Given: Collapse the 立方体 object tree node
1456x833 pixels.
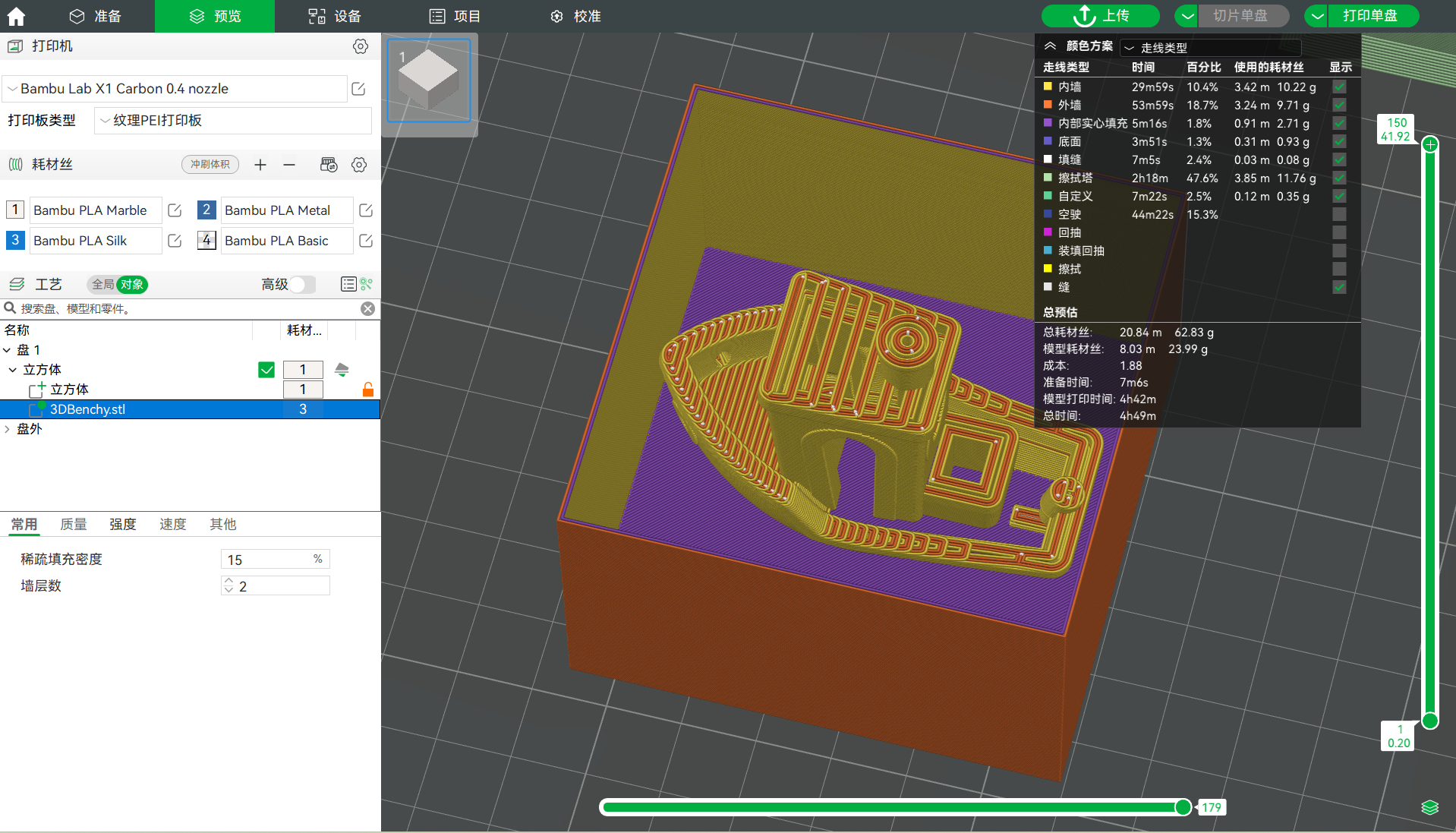Looking at the screenshot, I should (13, 370).
